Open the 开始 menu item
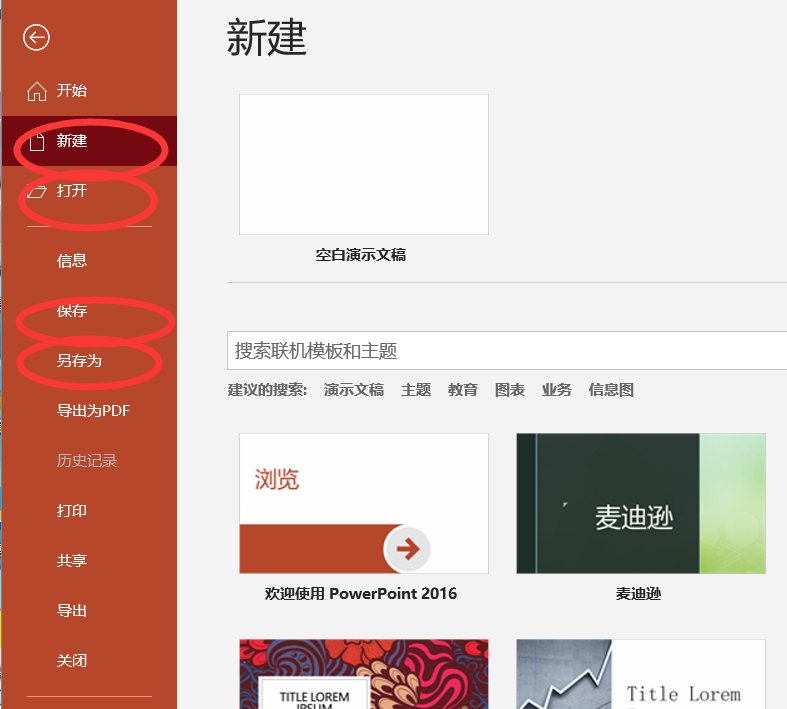Image resolution: width=787 pixels, height=709 pixels. pos(89,91)
